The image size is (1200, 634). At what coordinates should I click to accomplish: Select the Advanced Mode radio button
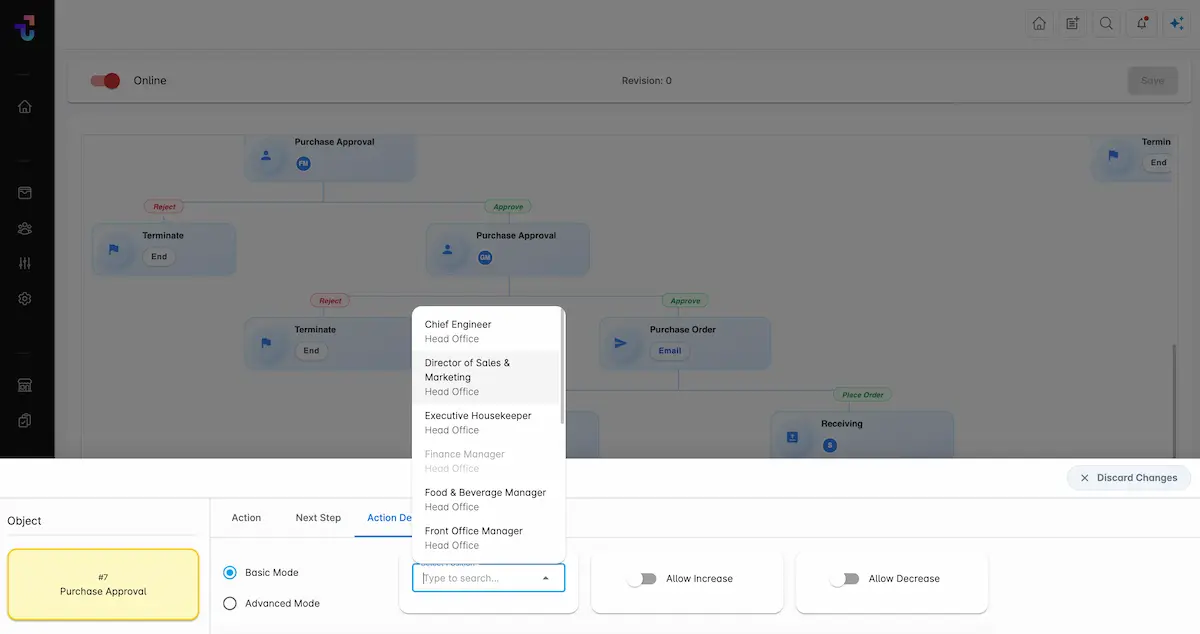pyautogui.click(x=230, y=604)
